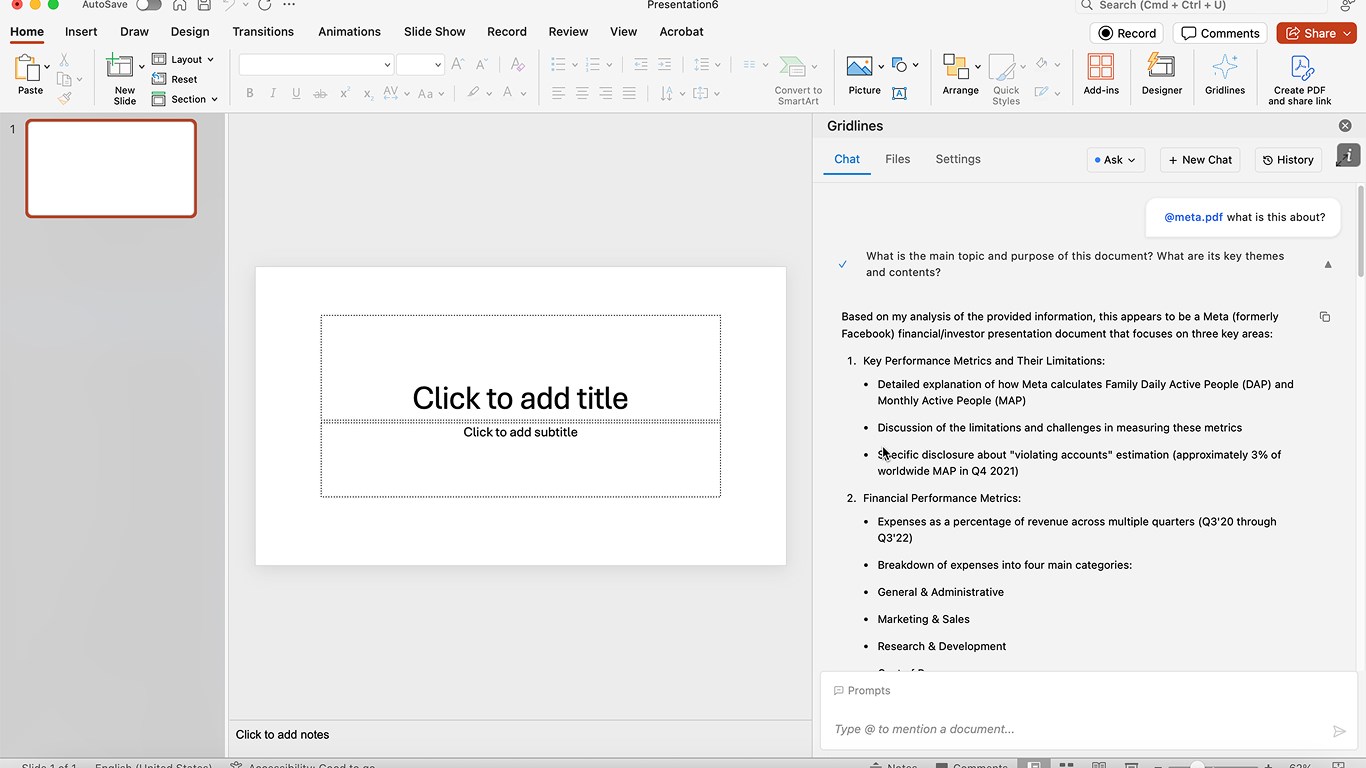The width and height of the screenshot is (1366, 768).
Task: Apply Underline formatting
Action: (296, 93)
